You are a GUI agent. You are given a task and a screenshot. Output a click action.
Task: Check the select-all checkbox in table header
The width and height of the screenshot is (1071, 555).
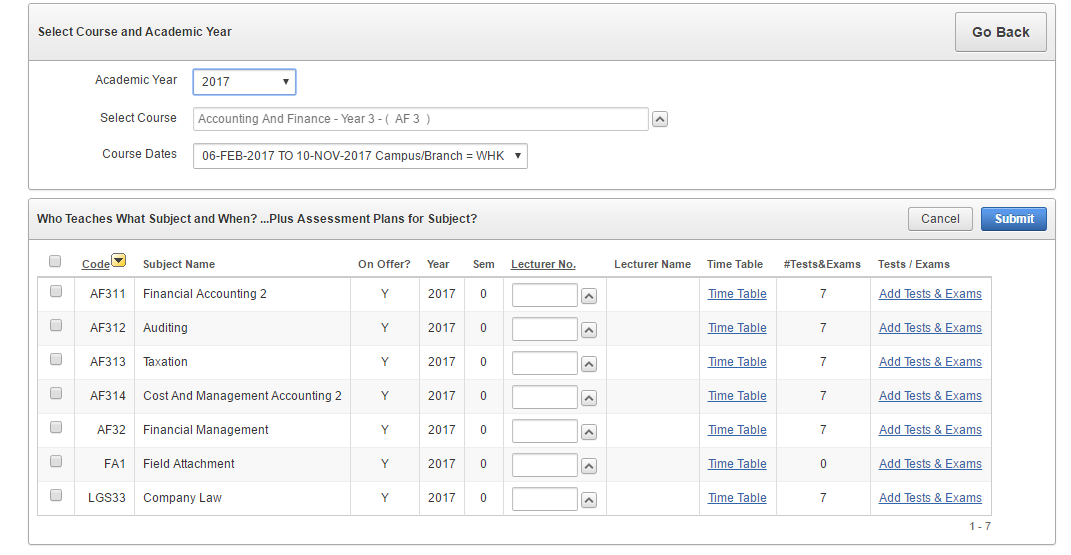55,262
